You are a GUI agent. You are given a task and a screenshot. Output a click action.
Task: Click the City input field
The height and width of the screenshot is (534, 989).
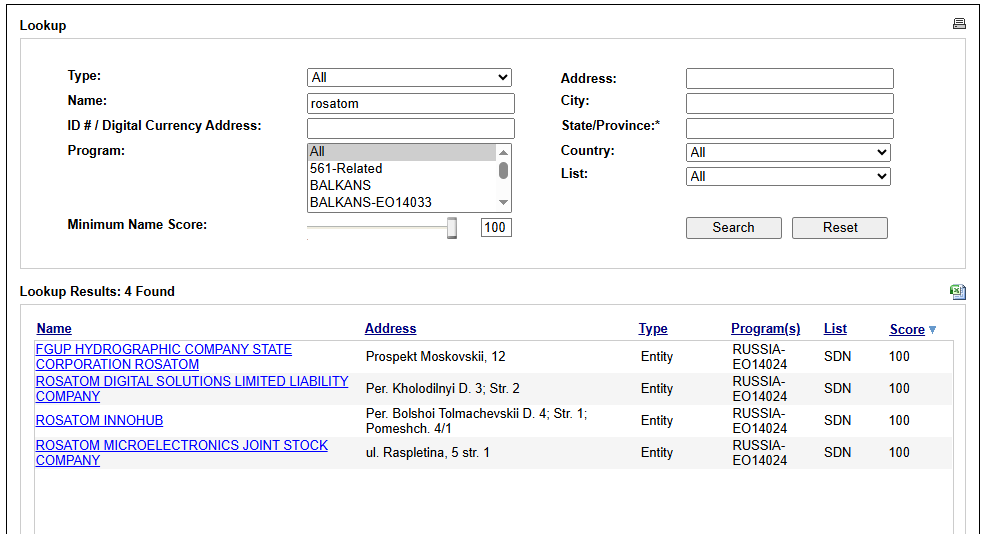click(790, 103)
